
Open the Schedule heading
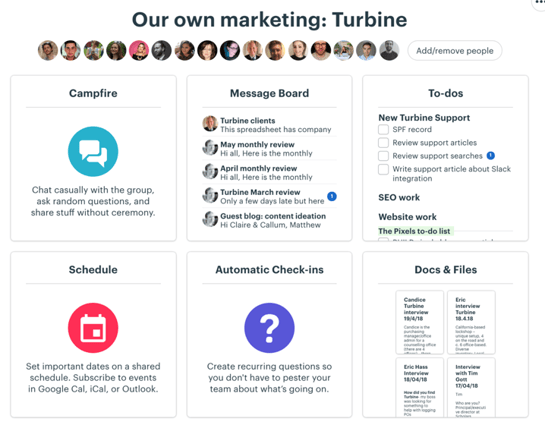[93, 269]
